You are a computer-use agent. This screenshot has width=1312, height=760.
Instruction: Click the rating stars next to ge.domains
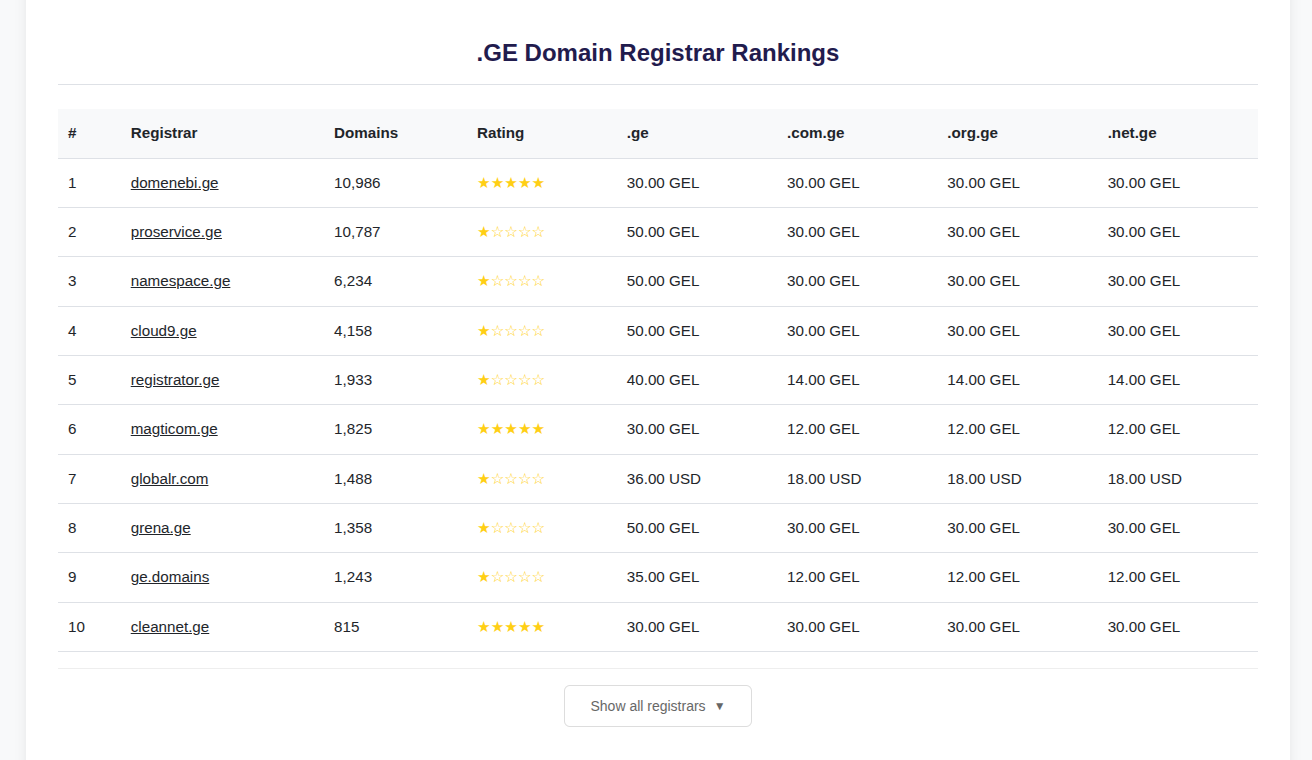(x=511, y=577)
